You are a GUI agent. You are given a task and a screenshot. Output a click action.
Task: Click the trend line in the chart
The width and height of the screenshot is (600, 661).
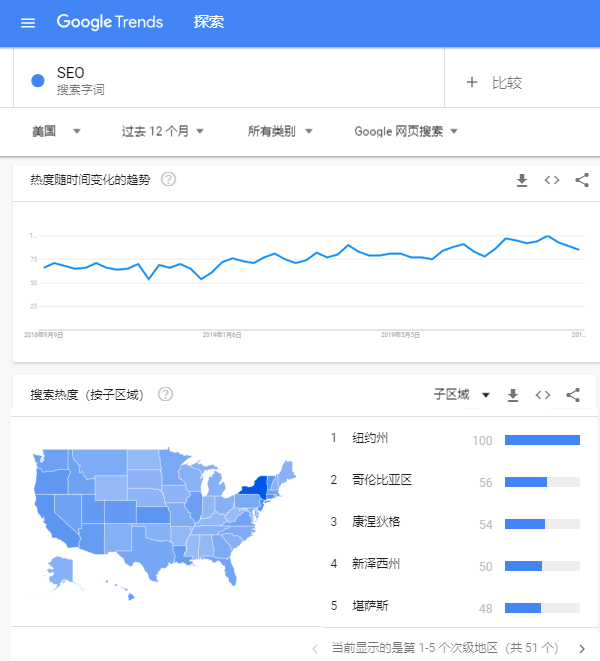[312, 258]
